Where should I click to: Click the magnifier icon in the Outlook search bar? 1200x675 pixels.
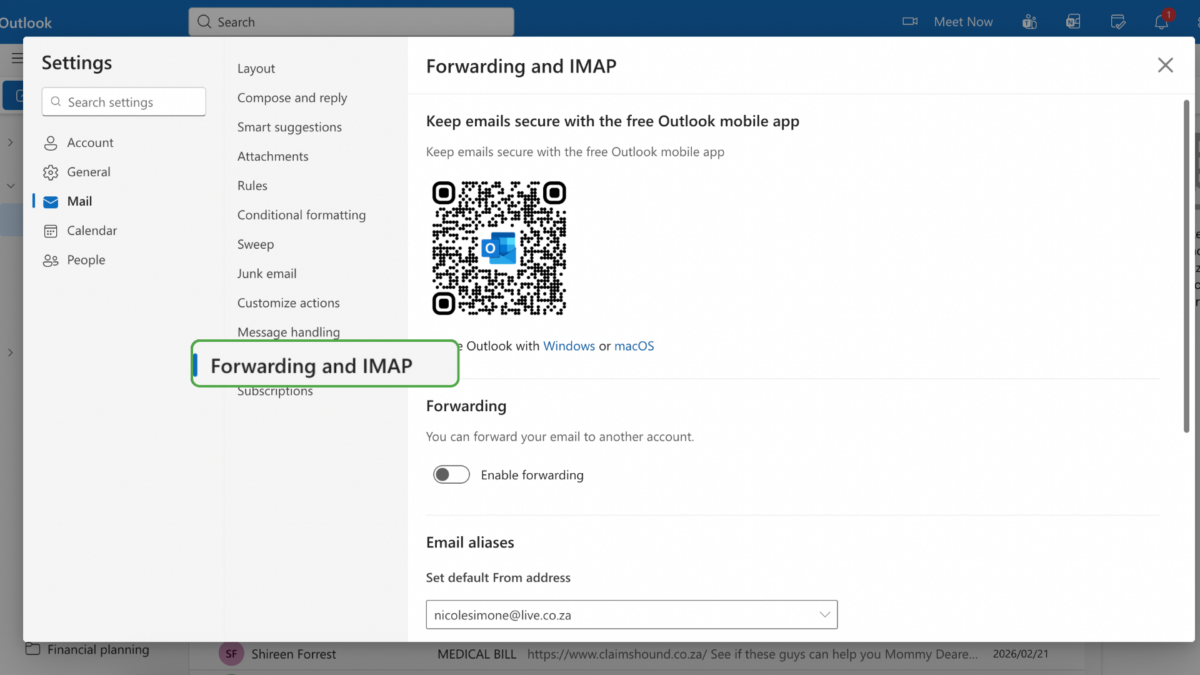(204, 22)
